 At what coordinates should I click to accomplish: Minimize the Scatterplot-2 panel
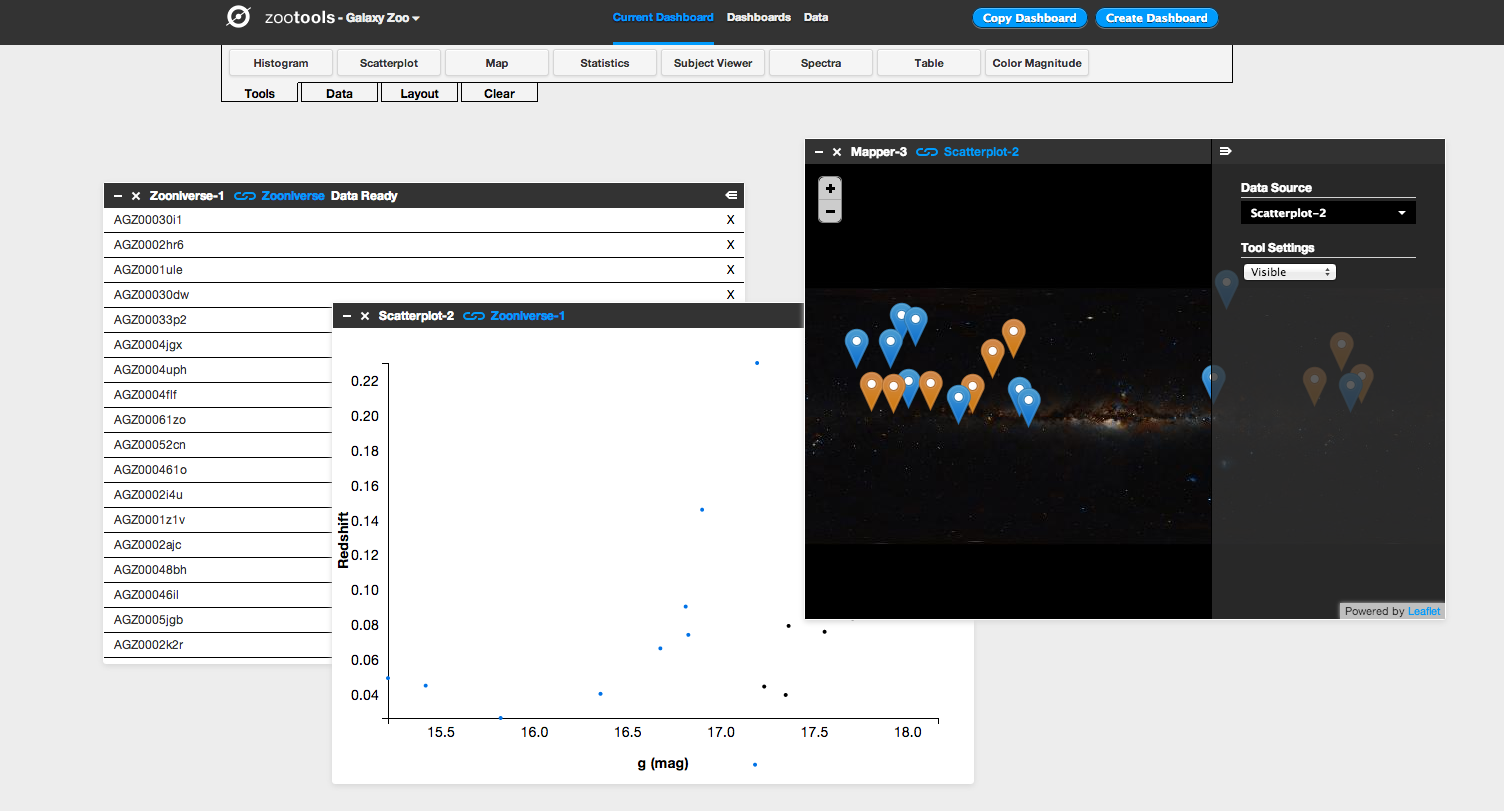pos(347,316)
